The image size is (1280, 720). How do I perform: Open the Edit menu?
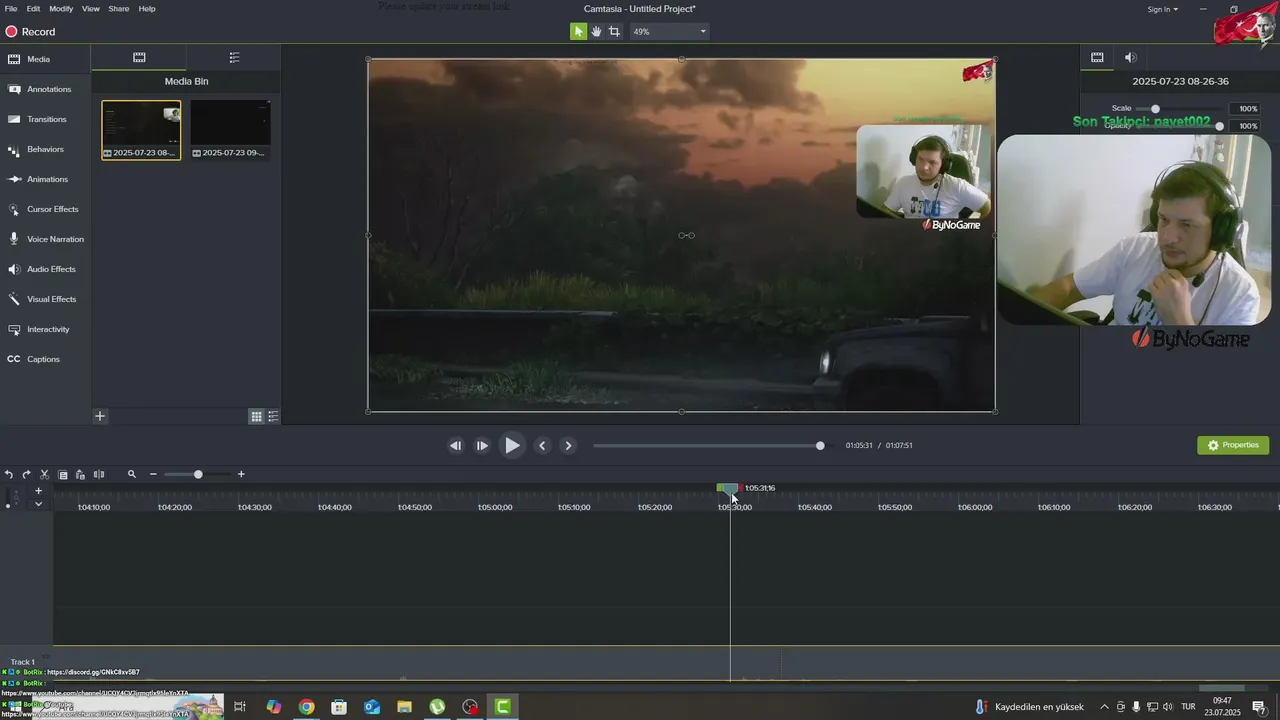(33, 9)
